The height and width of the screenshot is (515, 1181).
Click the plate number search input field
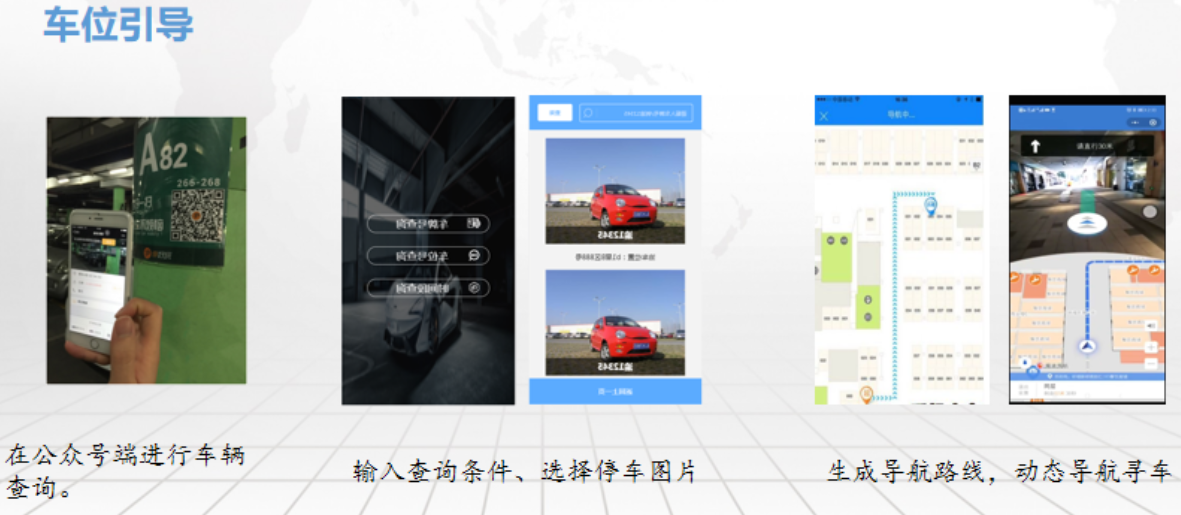(x=634, y=113)
